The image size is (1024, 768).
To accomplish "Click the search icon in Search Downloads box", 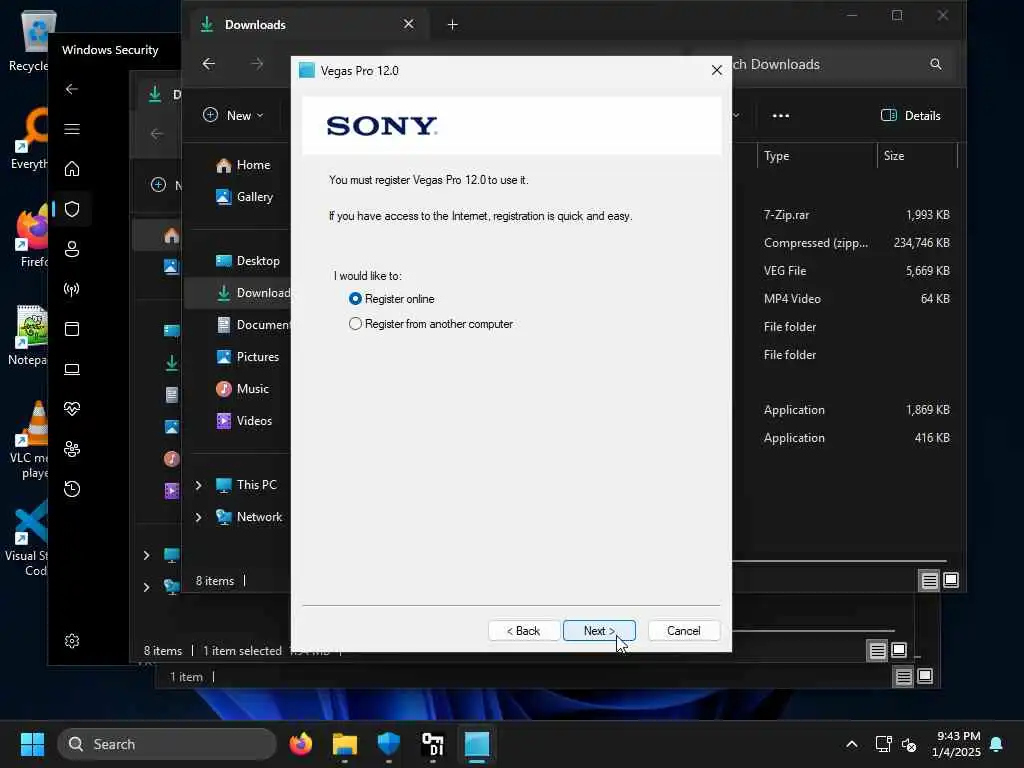I will tap(936, 64).
